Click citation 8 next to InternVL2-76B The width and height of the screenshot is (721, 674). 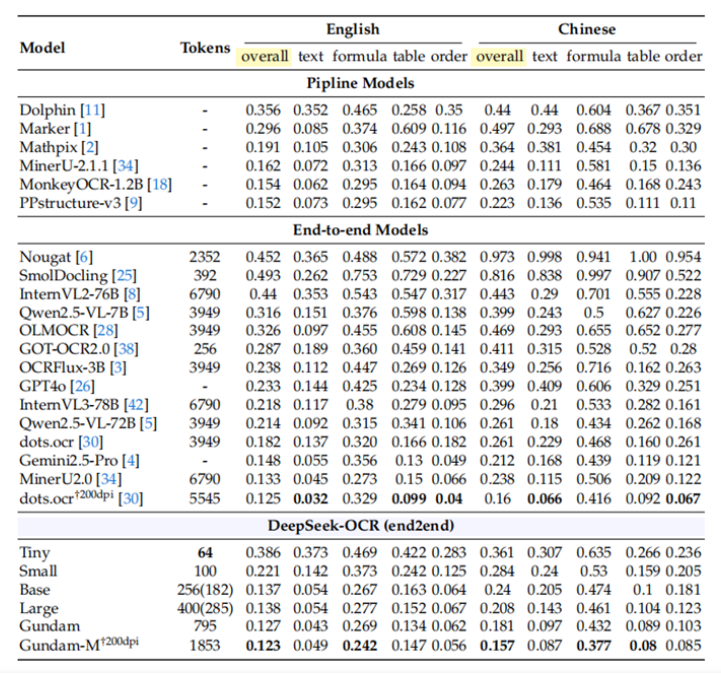click(131, 294)
